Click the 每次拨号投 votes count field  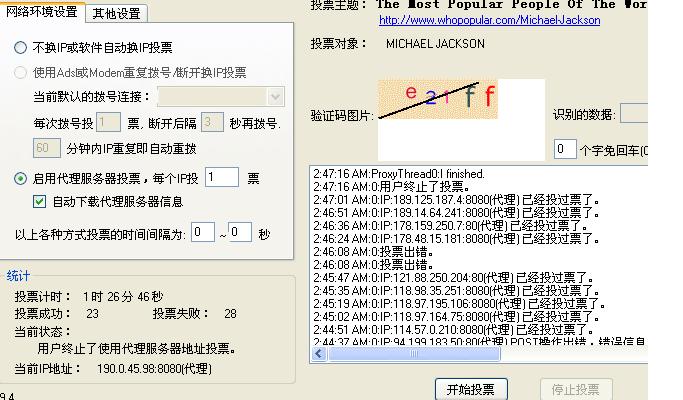pos(110,123)
